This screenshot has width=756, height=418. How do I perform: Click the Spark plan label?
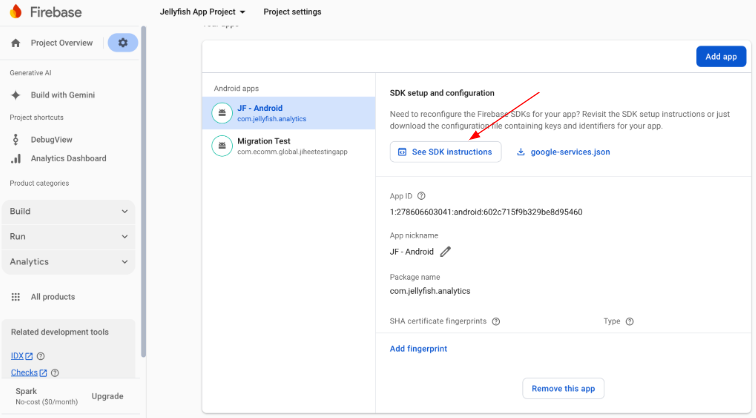click(26, 391)
